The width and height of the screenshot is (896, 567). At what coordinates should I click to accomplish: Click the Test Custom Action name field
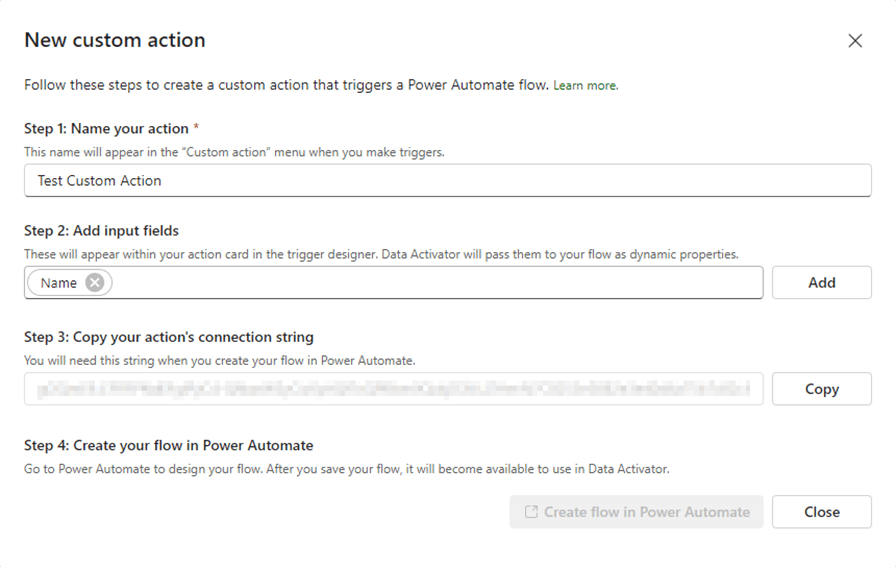448,181
